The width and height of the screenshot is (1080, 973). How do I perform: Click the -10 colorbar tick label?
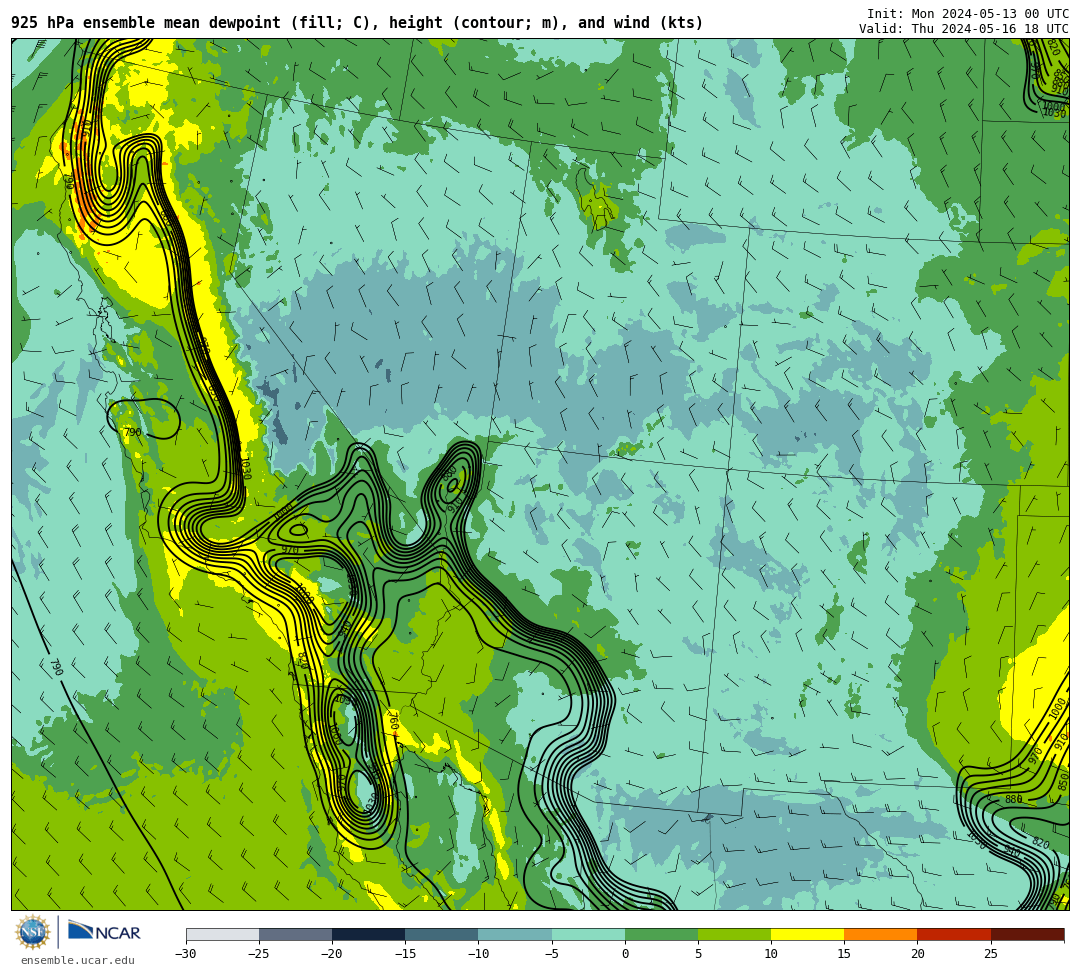(478, 954)
